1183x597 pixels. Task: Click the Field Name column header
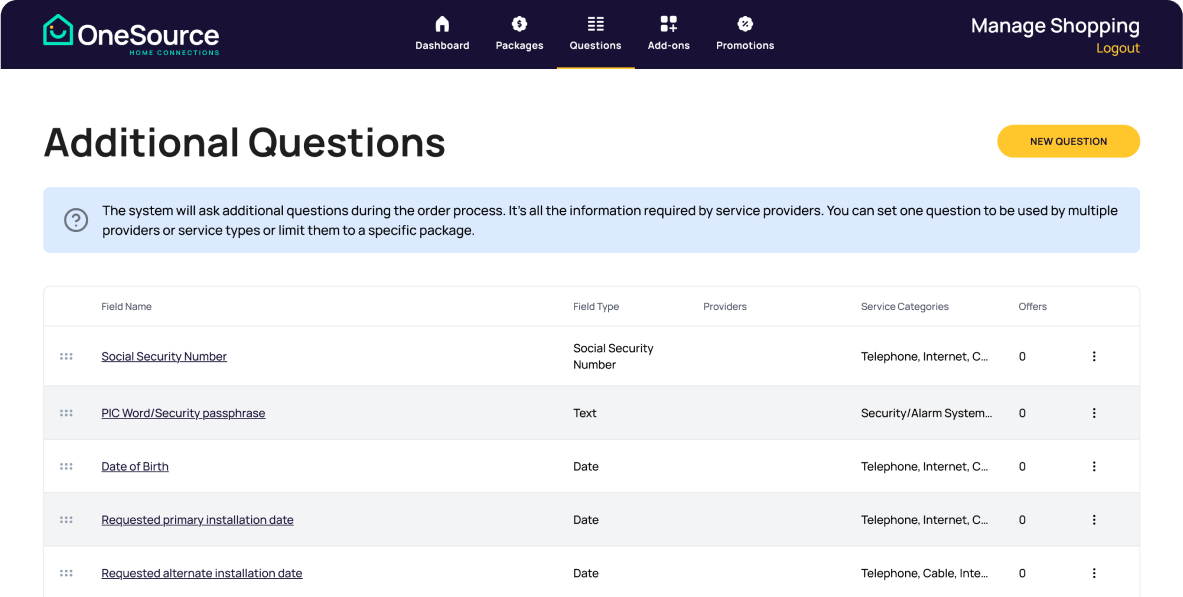coord(127,306)
